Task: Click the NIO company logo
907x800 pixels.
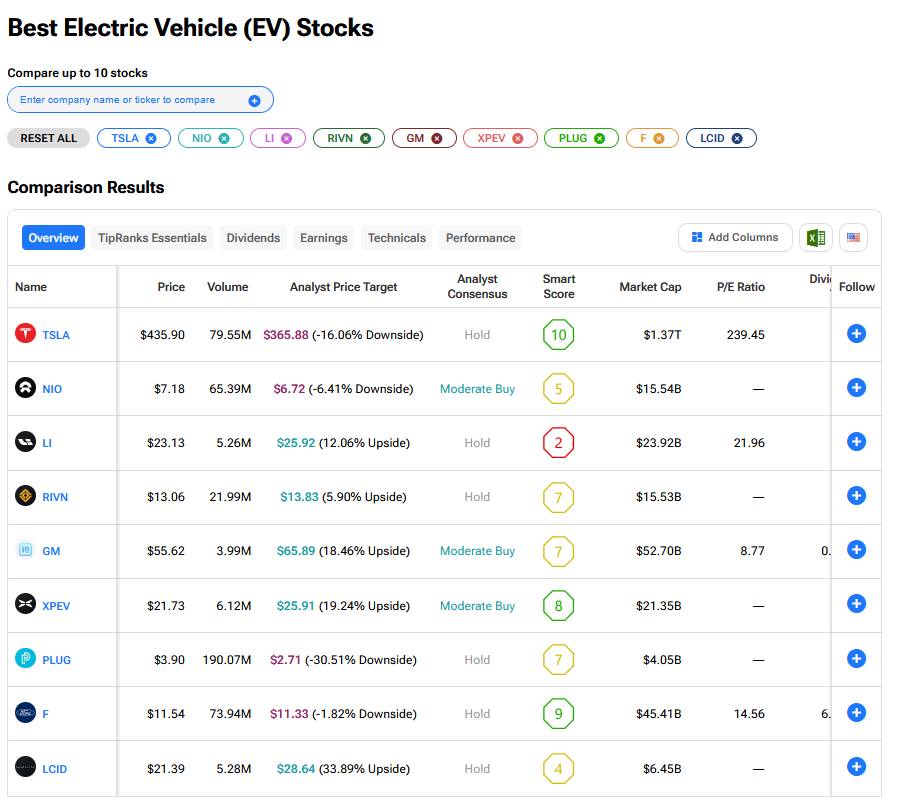Action: pos(25,388)
